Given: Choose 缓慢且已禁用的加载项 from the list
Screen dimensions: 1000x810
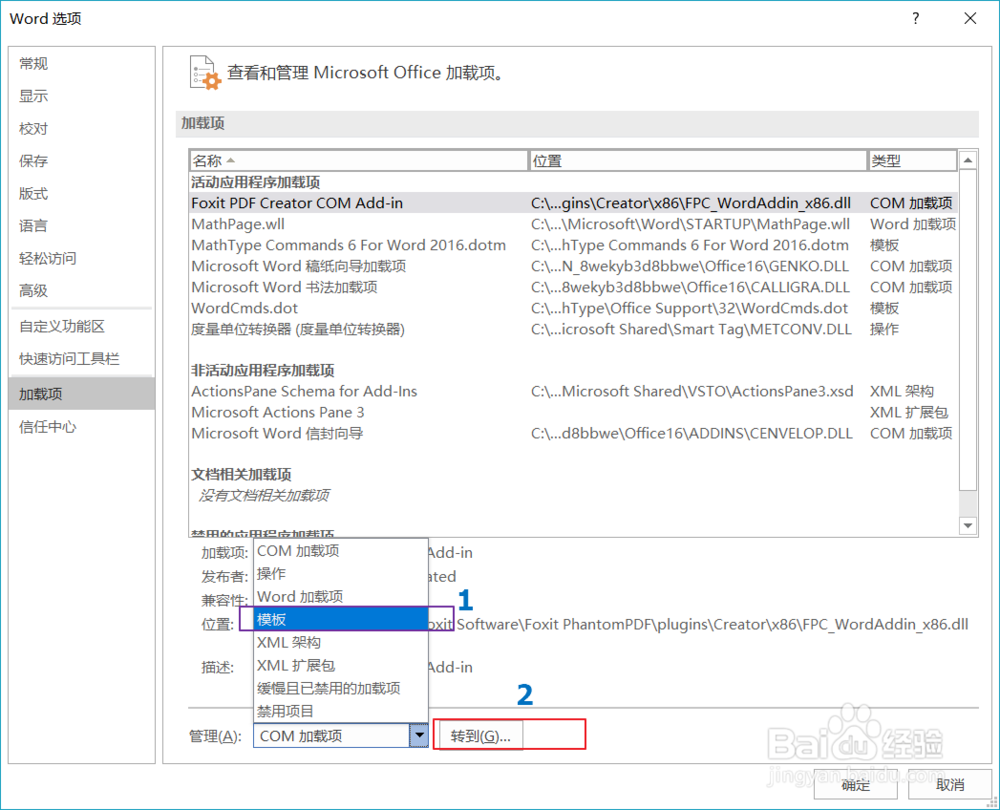Looking at the screenshot, I should pos(341,688).
